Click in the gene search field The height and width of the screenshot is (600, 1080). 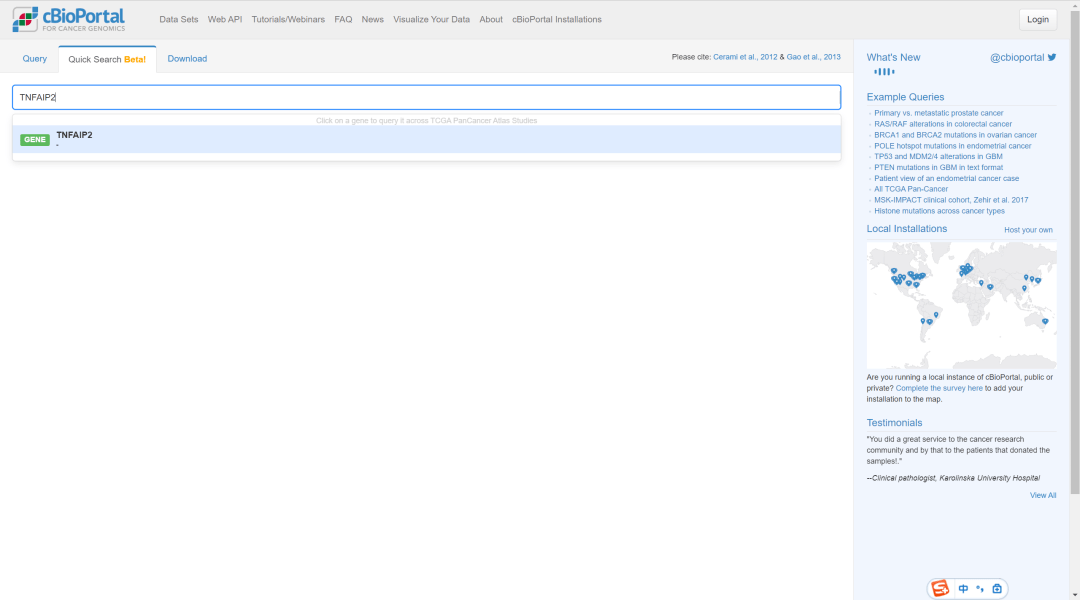click(x=426, y=97)
